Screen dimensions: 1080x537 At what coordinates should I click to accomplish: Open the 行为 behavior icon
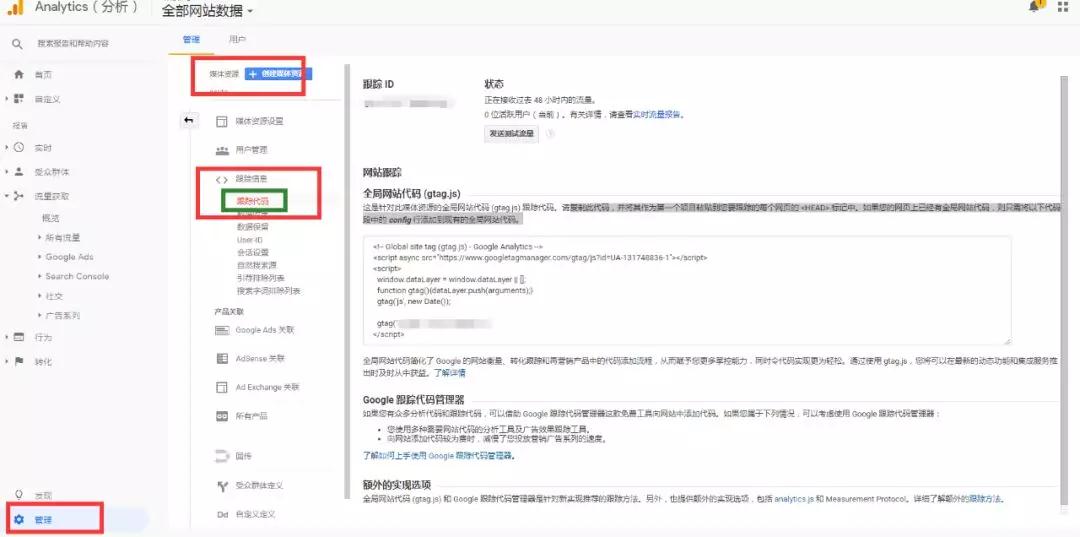coord(19,337)
